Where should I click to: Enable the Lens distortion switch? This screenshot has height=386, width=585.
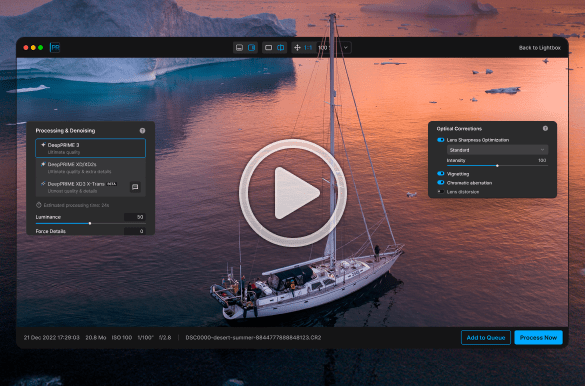[441, 192]
